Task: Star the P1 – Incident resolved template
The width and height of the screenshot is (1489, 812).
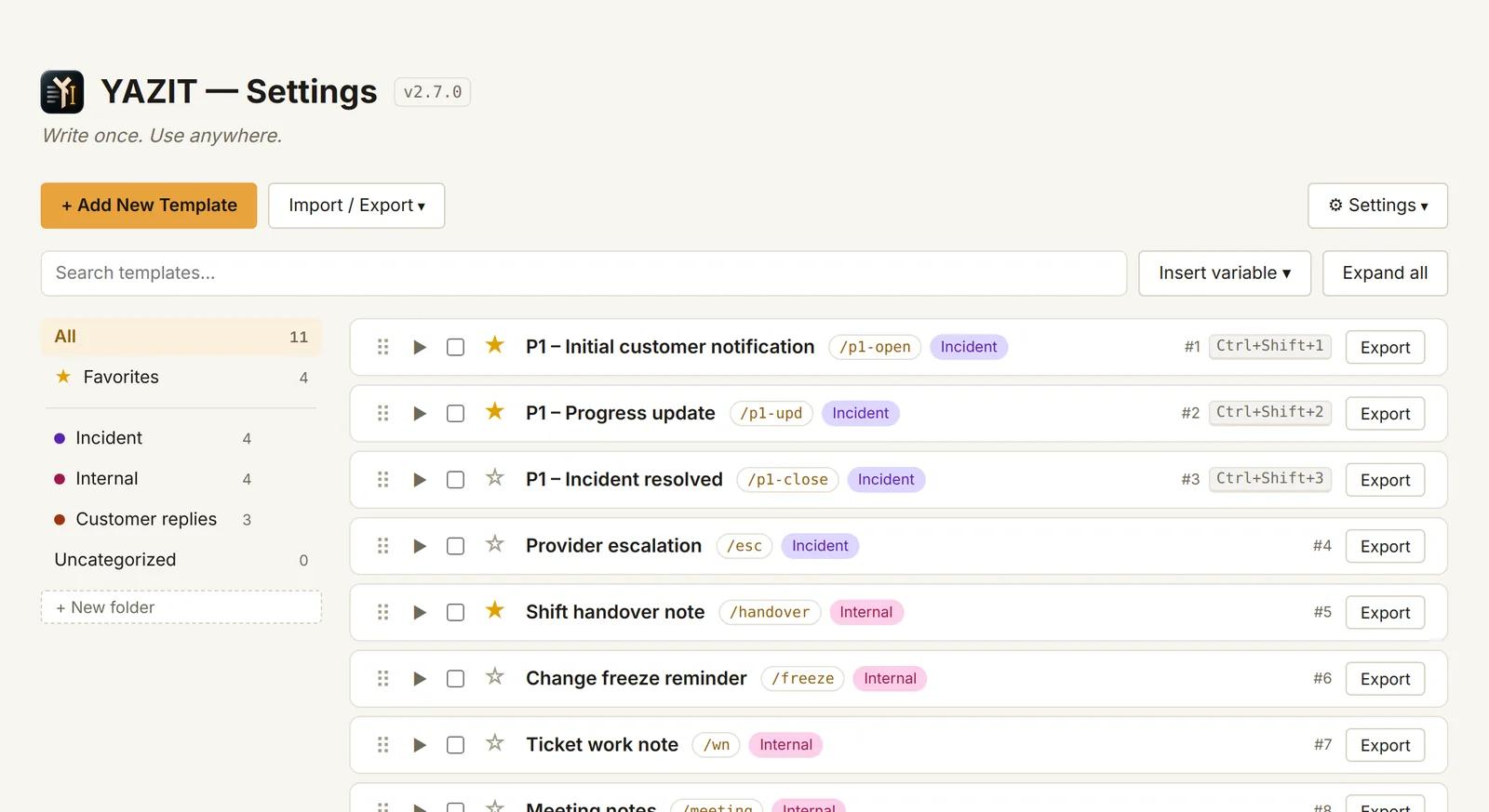Action: click(495, 478)
